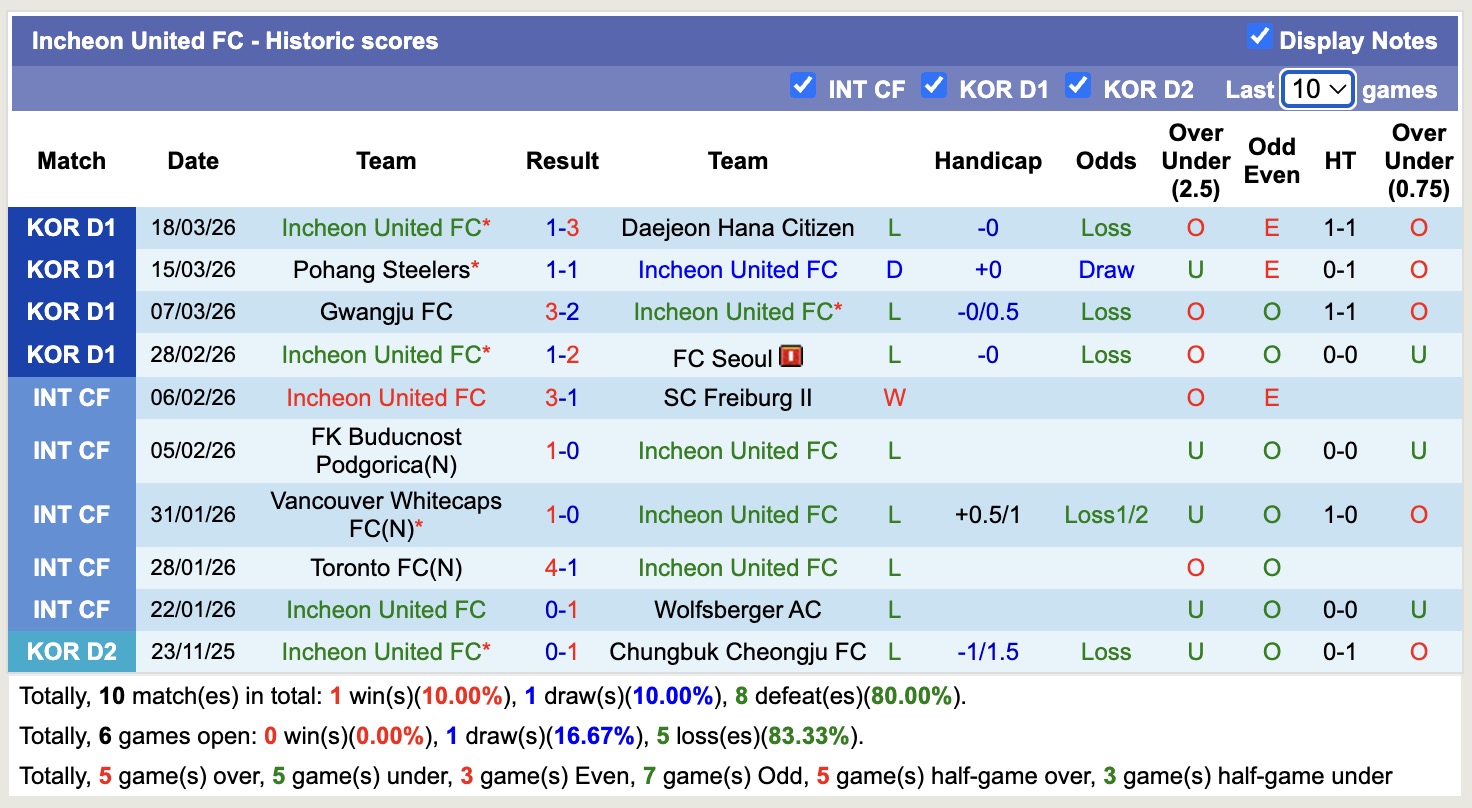1472x808 pixels.
Task: Open Daejeon Hana Citizen team link
Action: (737, 228)
